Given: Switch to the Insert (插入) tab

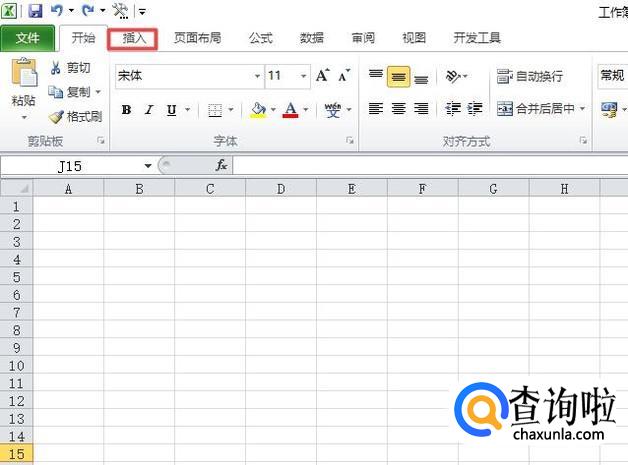Looking at the screenshot, I should coord(133,39).
